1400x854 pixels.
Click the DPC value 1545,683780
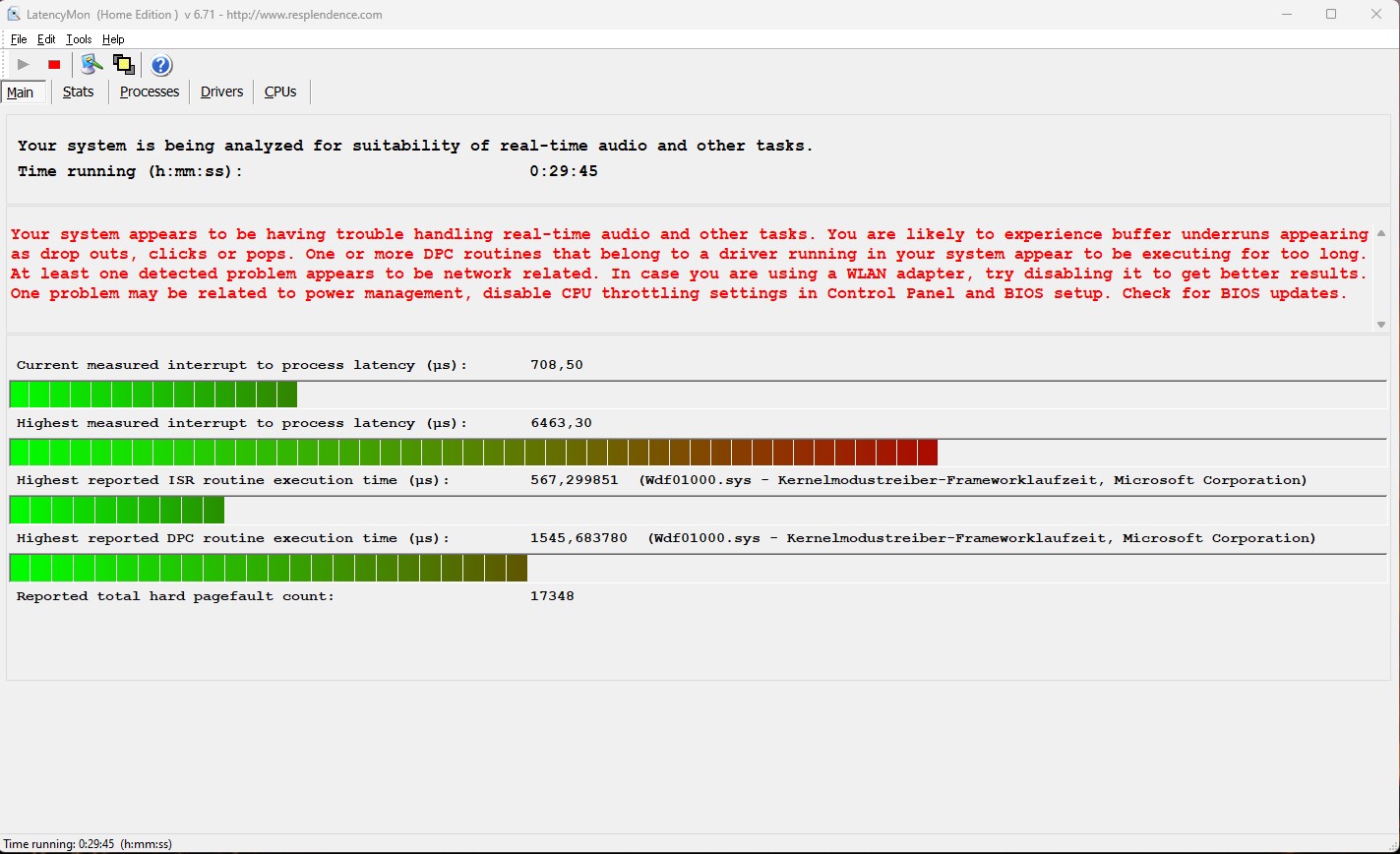(x=578, y=538)
